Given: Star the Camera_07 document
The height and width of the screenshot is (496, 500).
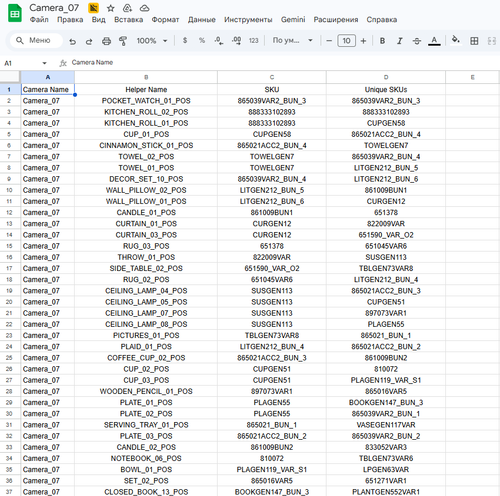Looking at the screenshot, I should [x=111, y=8].
